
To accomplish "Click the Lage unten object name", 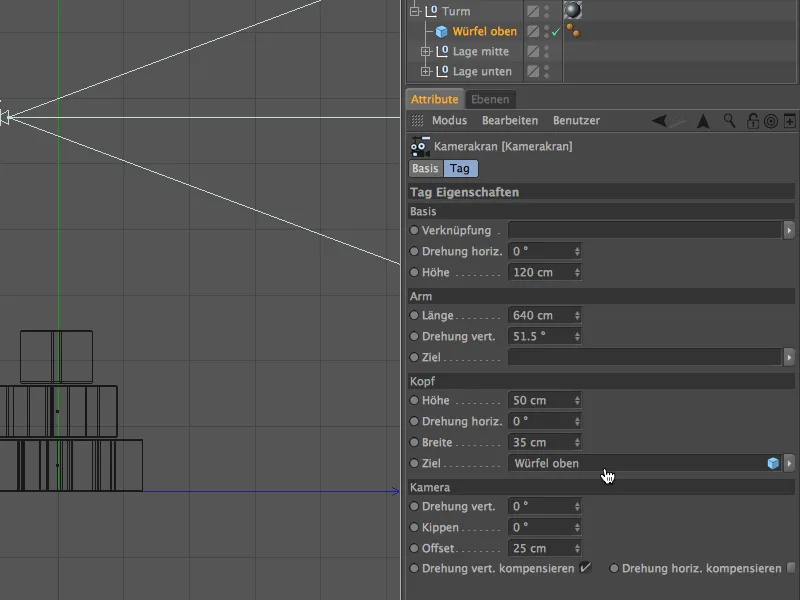I will pyautogui.click(x=482, y=71).
